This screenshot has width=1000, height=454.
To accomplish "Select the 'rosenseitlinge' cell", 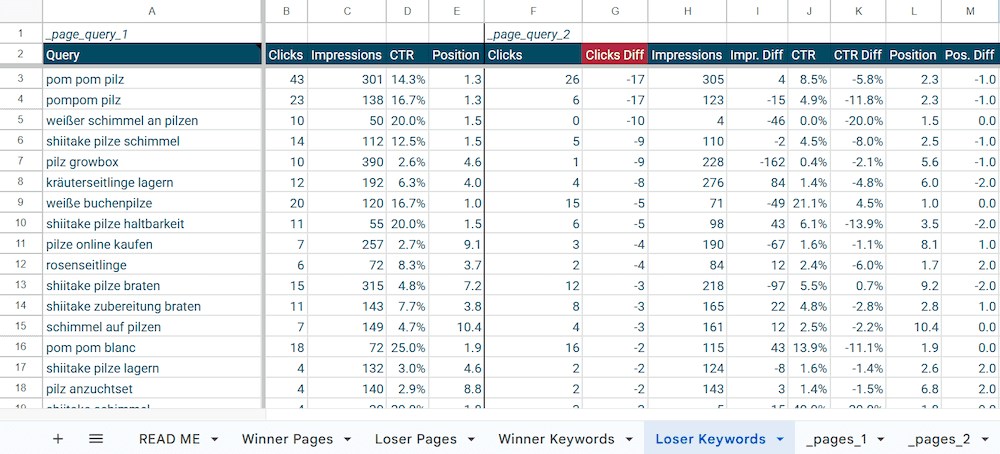I will pyautogui.click(x=152, y=265).
